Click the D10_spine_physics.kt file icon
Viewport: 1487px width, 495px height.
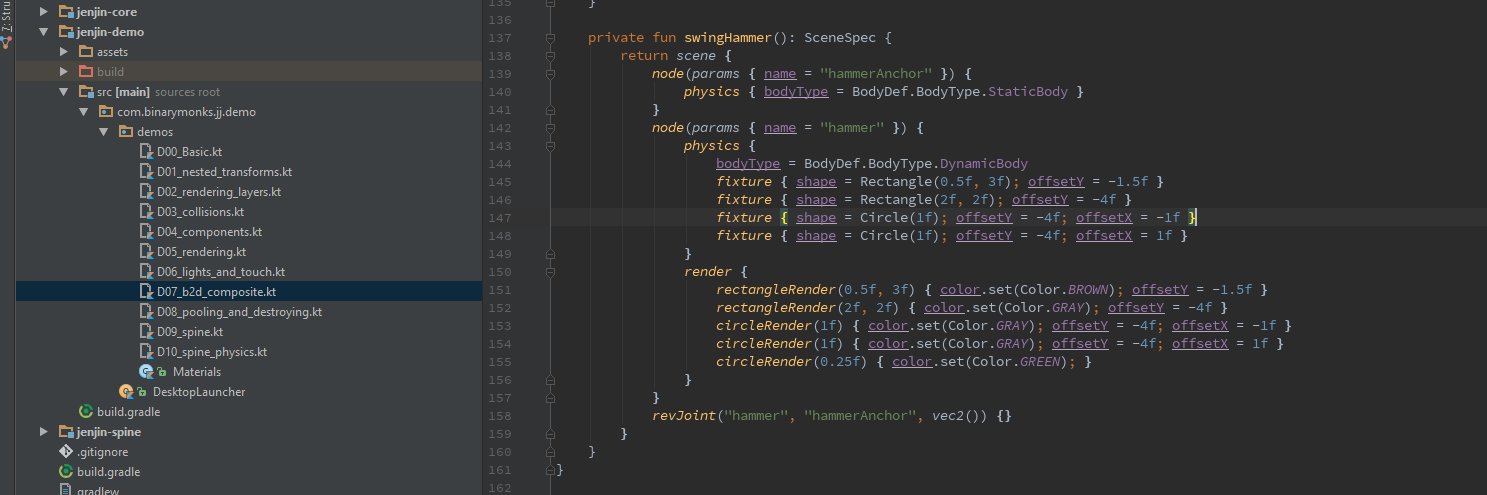(146, 352)
